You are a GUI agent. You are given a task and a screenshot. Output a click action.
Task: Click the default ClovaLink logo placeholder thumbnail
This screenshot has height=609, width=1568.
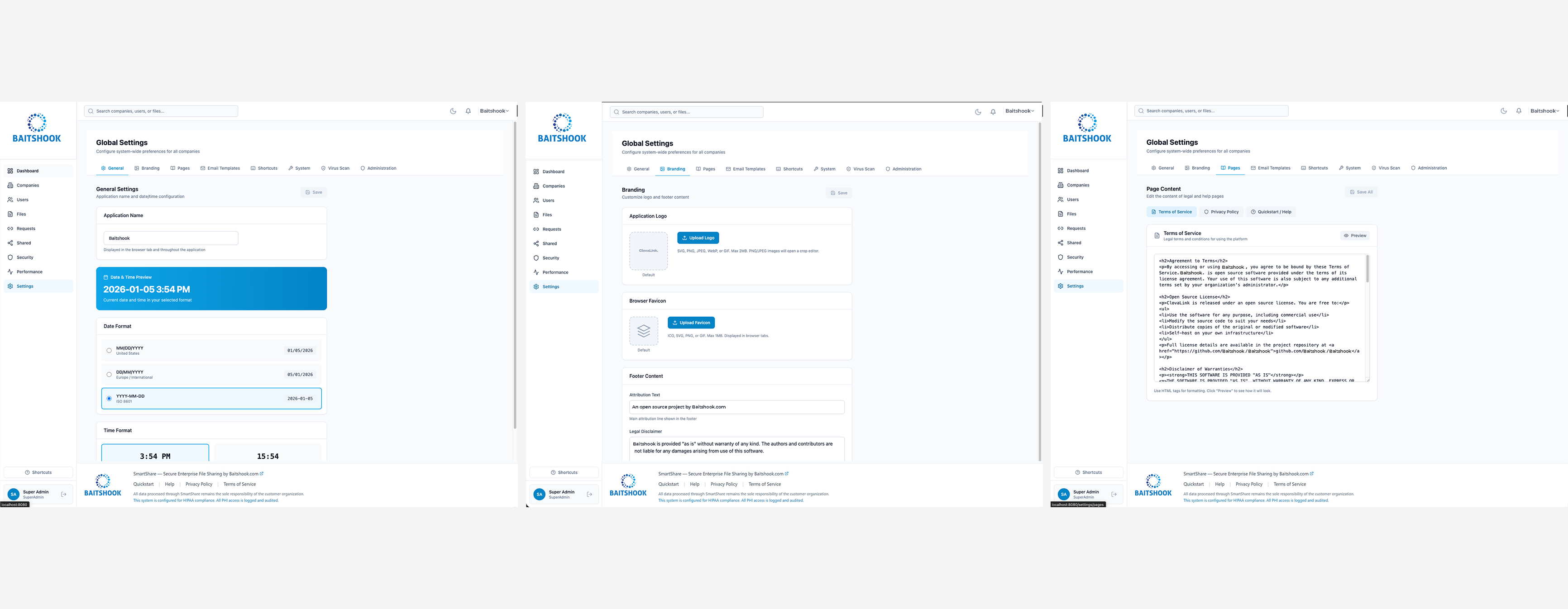coord(648,251)
